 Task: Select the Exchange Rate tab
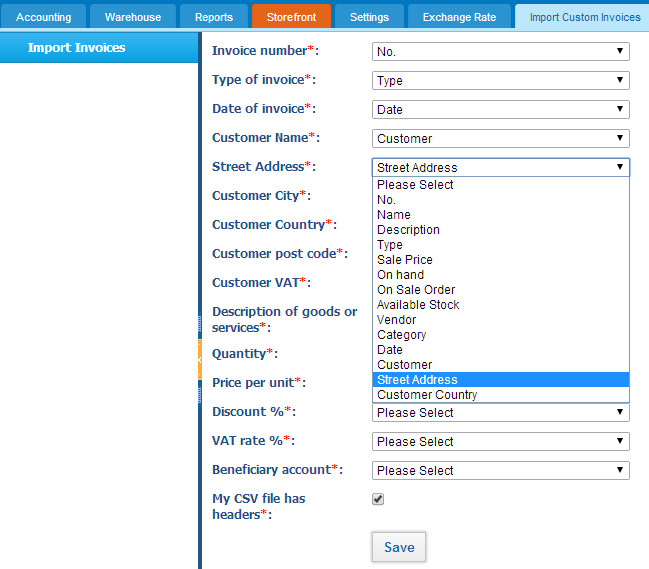click(459, 17)
